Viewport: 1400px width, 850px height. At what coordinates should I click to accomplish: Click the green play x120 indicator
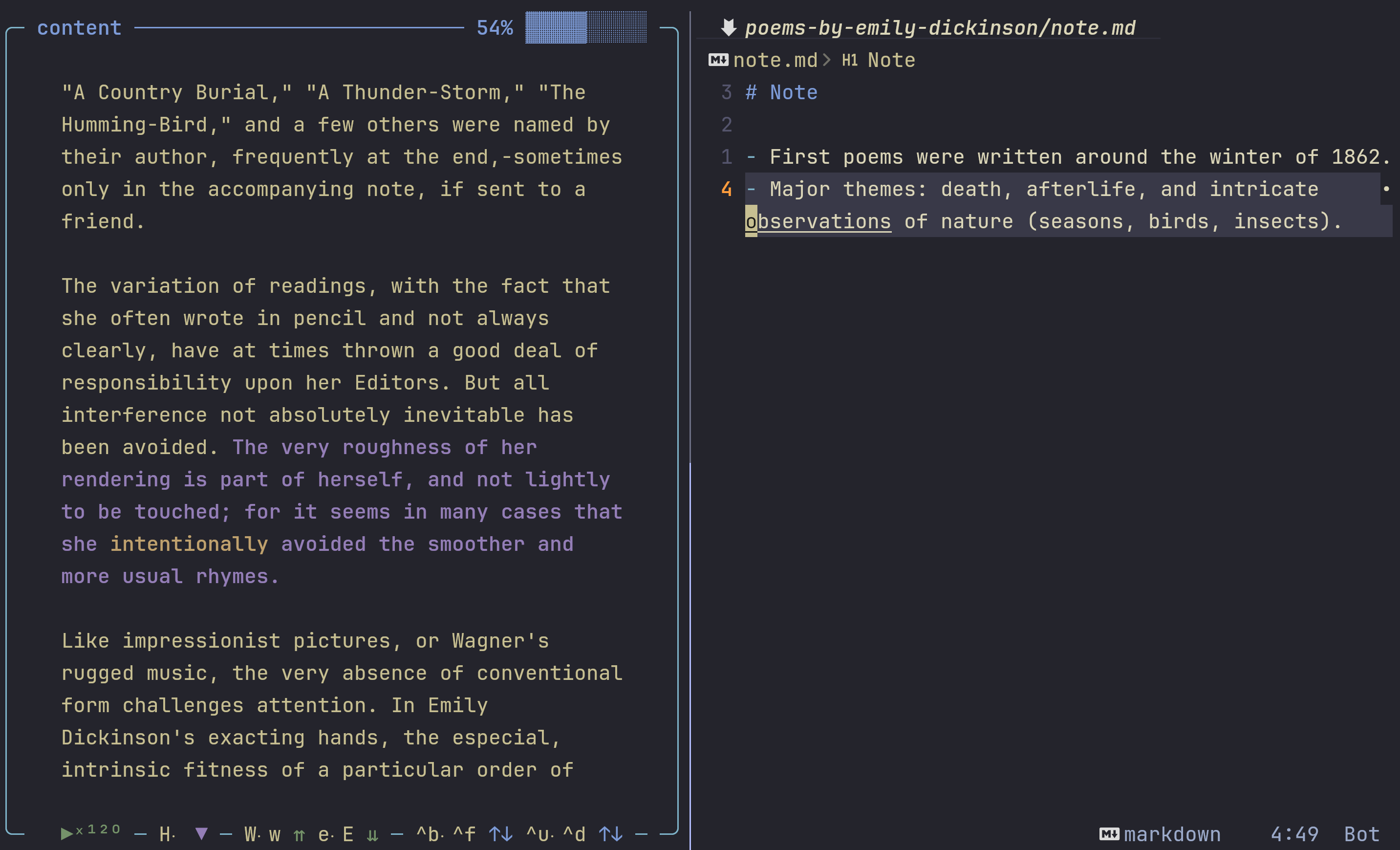click(x=91, y=832)
